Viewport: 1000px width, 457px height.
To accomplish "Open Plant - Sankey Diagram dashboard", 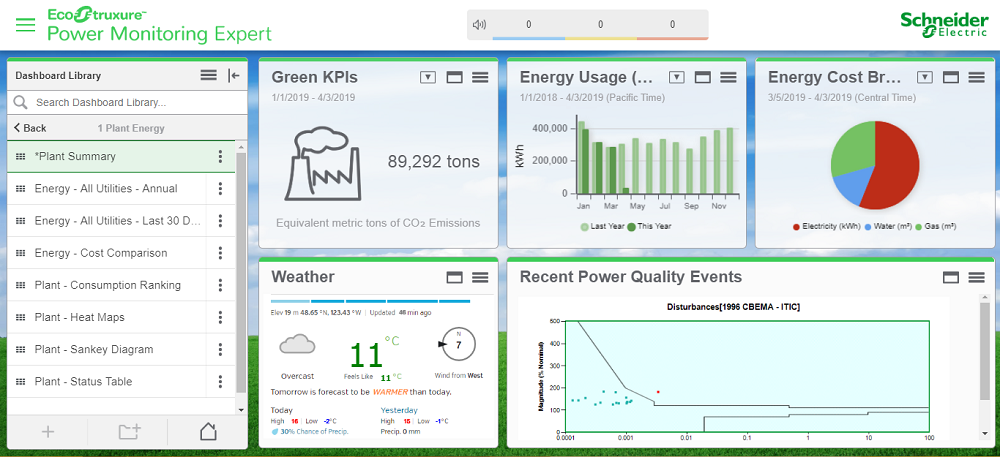I will point(107,349).
